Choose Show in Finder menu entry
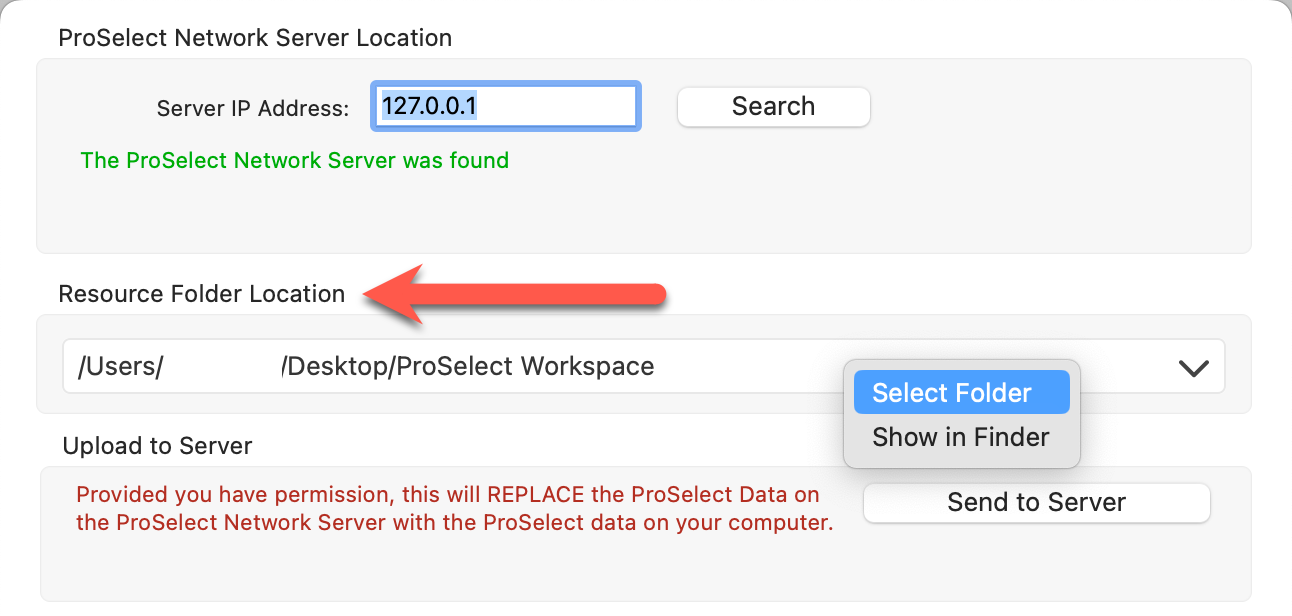1292x616 pixels. pyautogui.click(x=961, y=437)
